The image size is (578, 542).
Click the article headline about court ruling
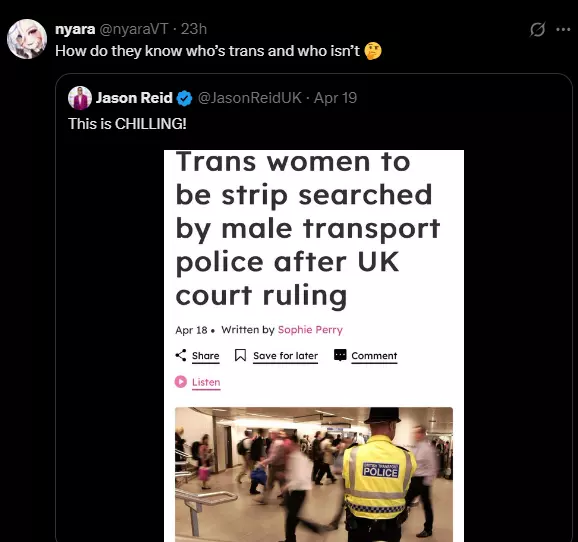click(308, 229)
